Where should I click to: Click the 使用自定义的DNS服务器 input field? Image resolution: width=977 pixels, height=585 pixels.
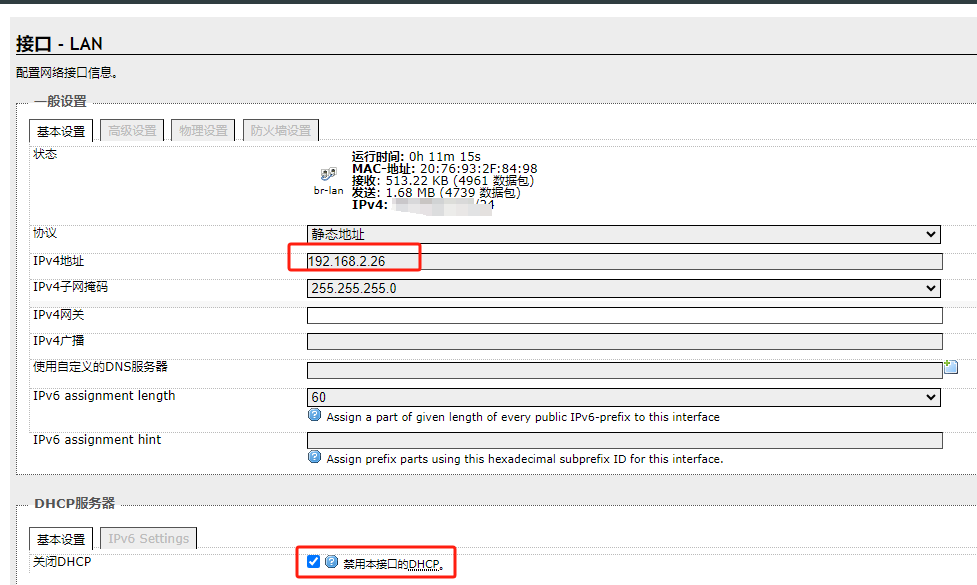pos(622,370)
